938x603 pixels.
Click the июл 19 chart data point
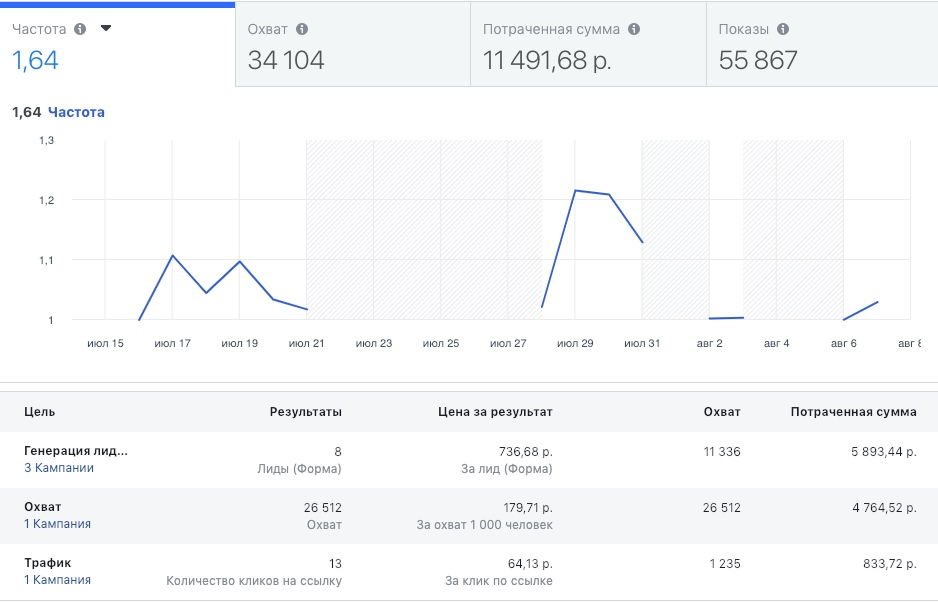239,261
